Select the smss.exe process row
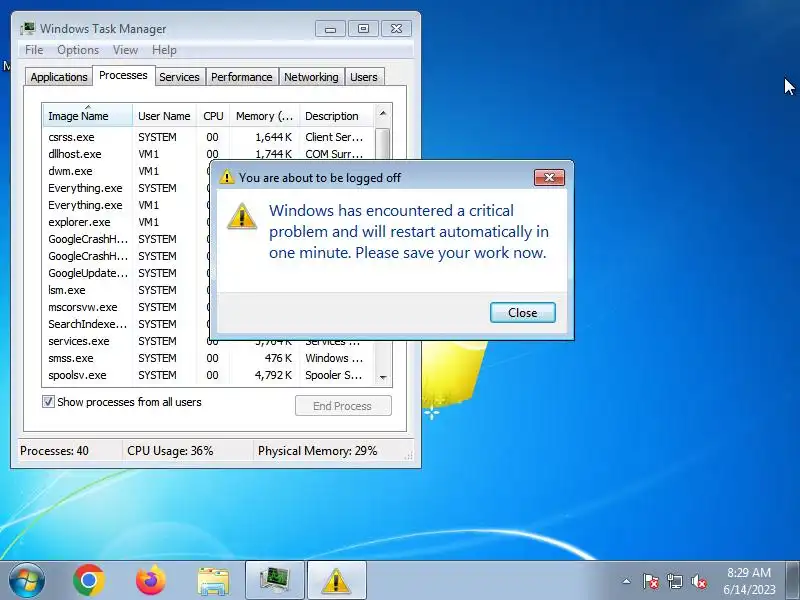Viewport: 800px width, 600px height. 208,358
